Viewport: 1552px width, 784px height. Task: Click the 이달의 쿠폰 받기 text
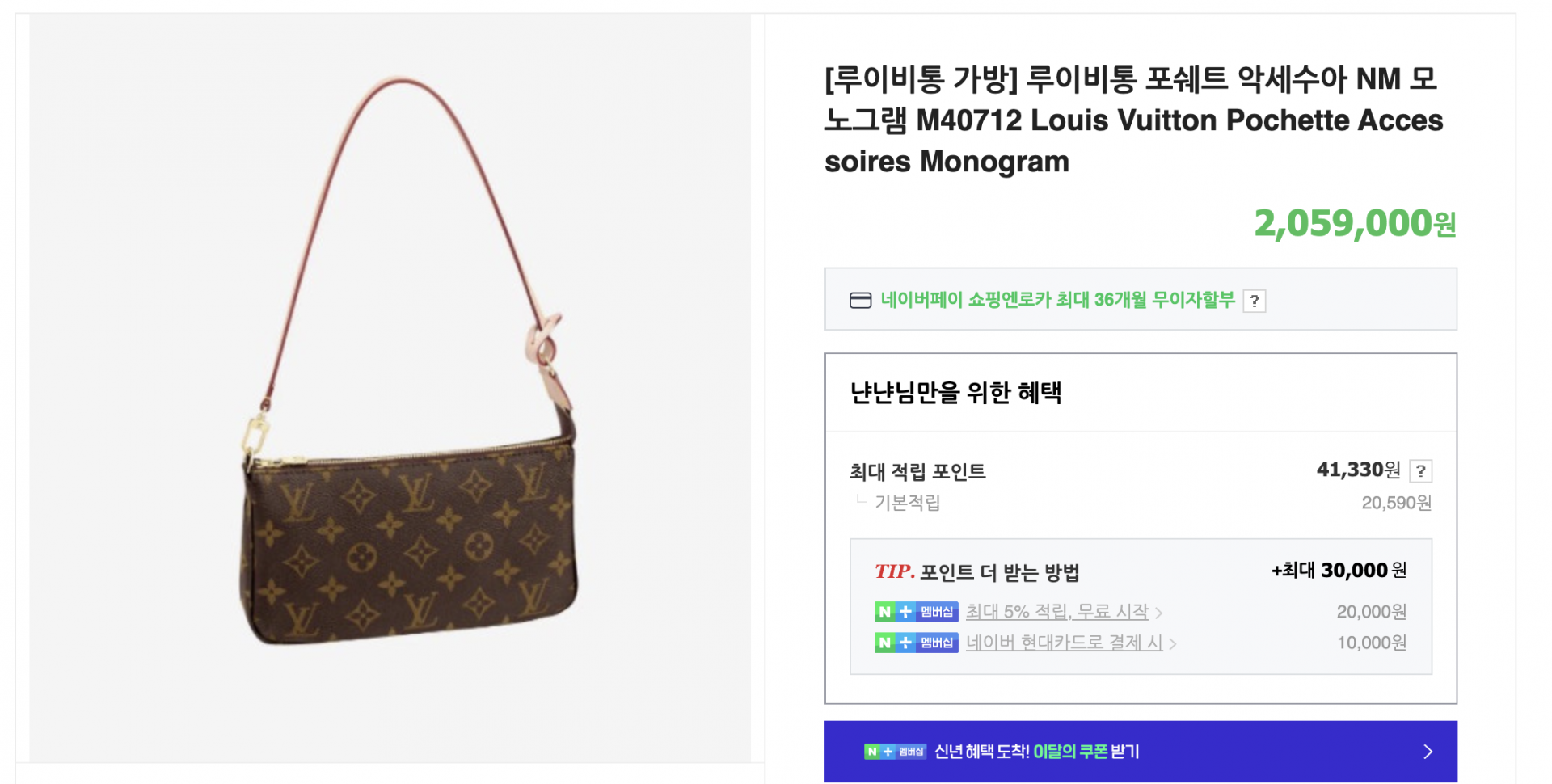pyautogui.click(x=1086, y=752)
